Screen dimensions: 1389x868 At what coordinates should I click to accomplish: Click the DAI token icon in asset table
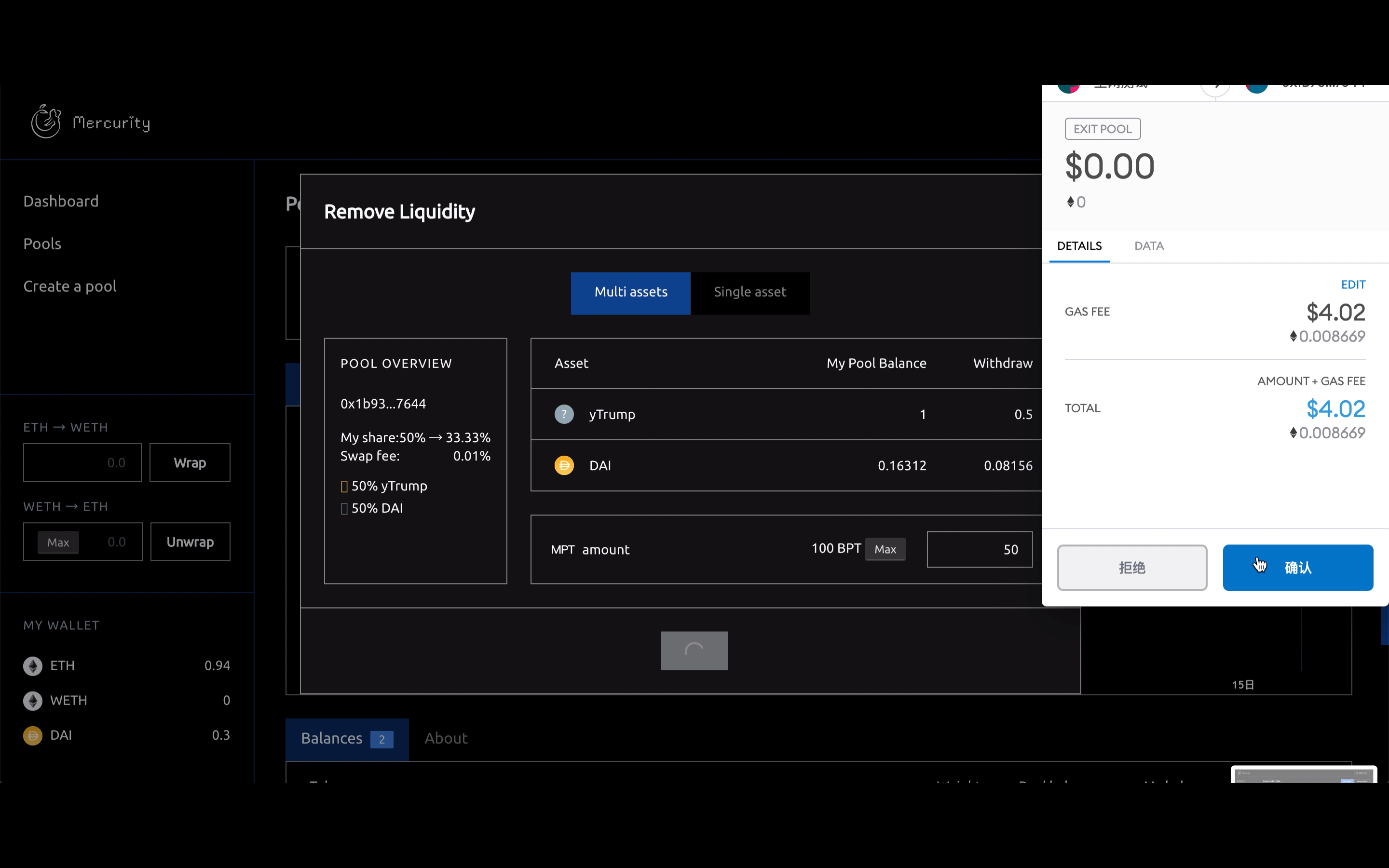[564, 465]
